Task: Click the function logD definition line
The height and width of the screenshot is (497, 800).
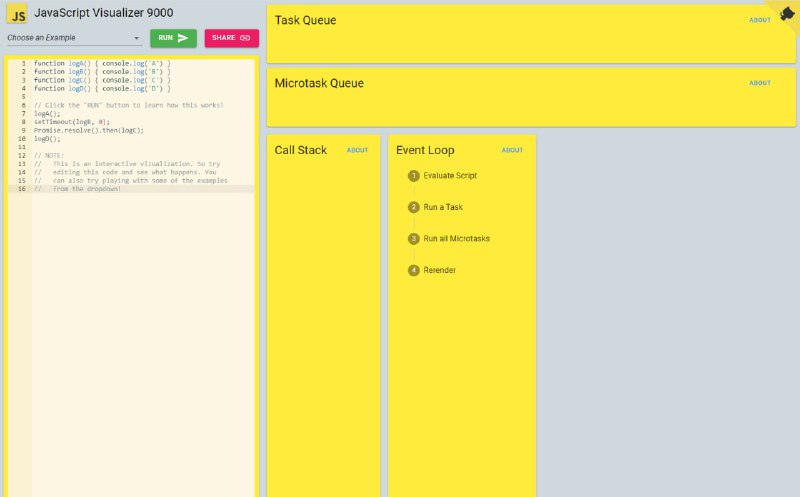Action: pyautogui.click(x=100, y=89)
